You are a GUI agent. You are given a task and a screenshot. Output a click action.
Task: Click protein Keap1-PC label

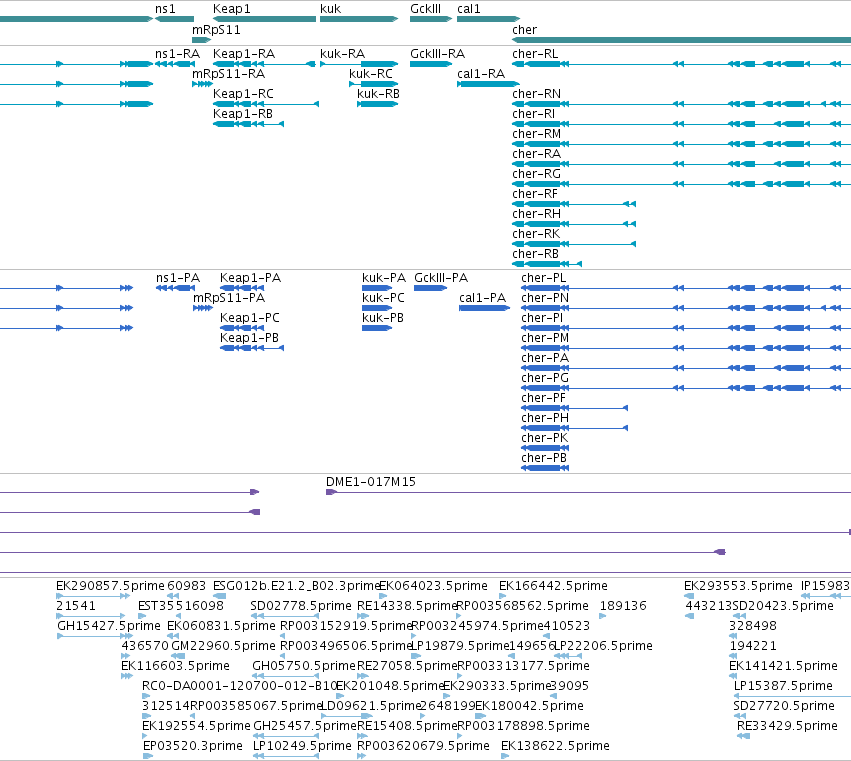[x=250, y=318]
